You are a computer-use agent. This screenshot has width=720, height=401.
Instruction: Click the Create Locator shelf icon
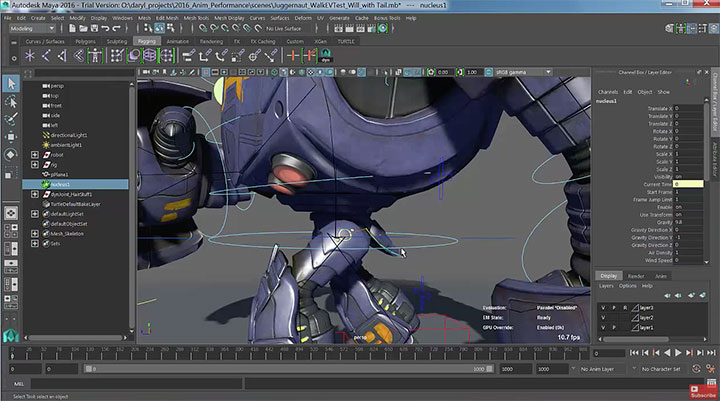click(30, 56)
